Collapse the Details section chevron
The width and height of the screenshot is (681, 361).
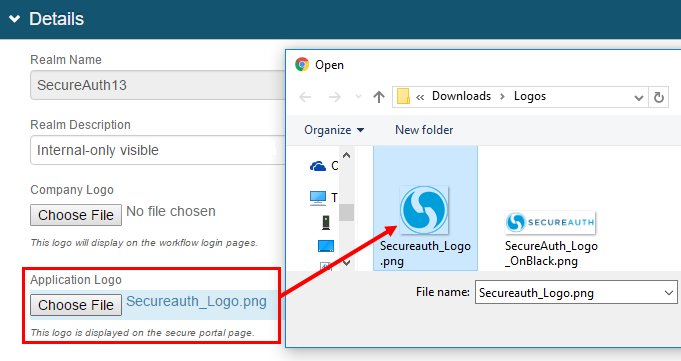coord(14,19)
